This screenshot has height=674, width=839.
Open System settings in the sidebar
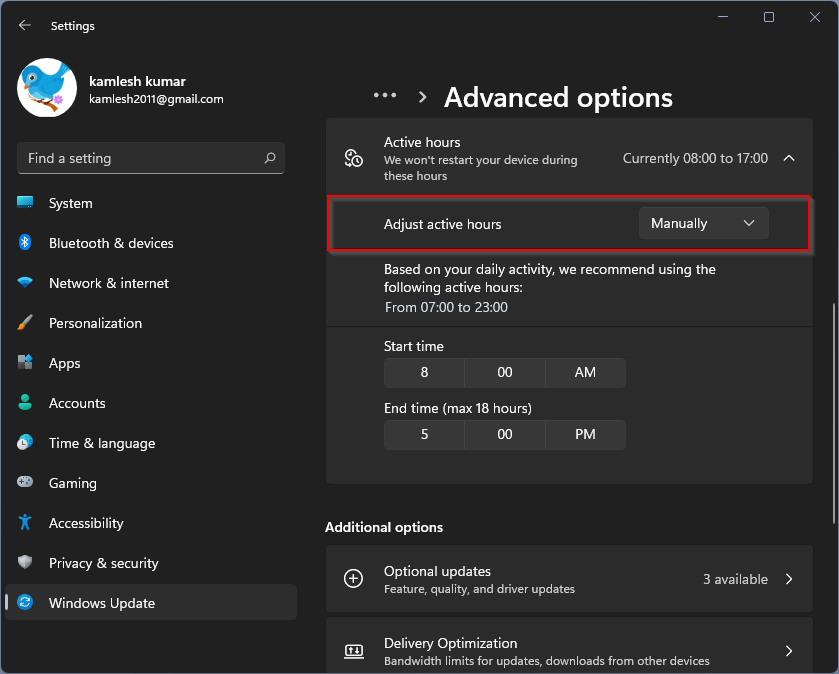(70, 203)
